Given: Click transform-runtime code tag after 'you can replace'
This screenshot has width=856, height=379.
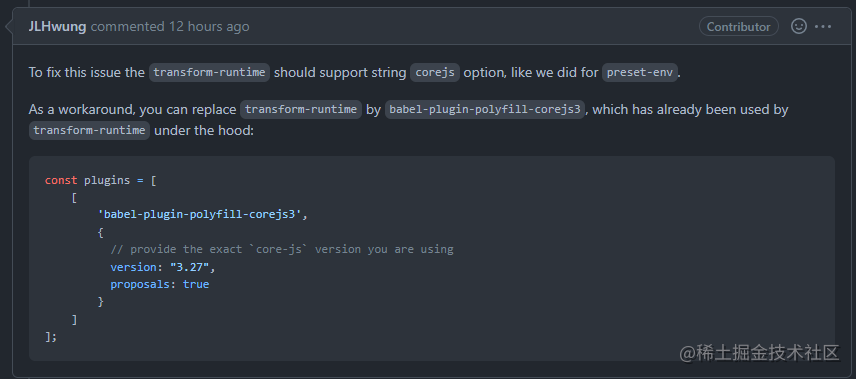Looking at the screenshot, I should [x=301, y=109].
